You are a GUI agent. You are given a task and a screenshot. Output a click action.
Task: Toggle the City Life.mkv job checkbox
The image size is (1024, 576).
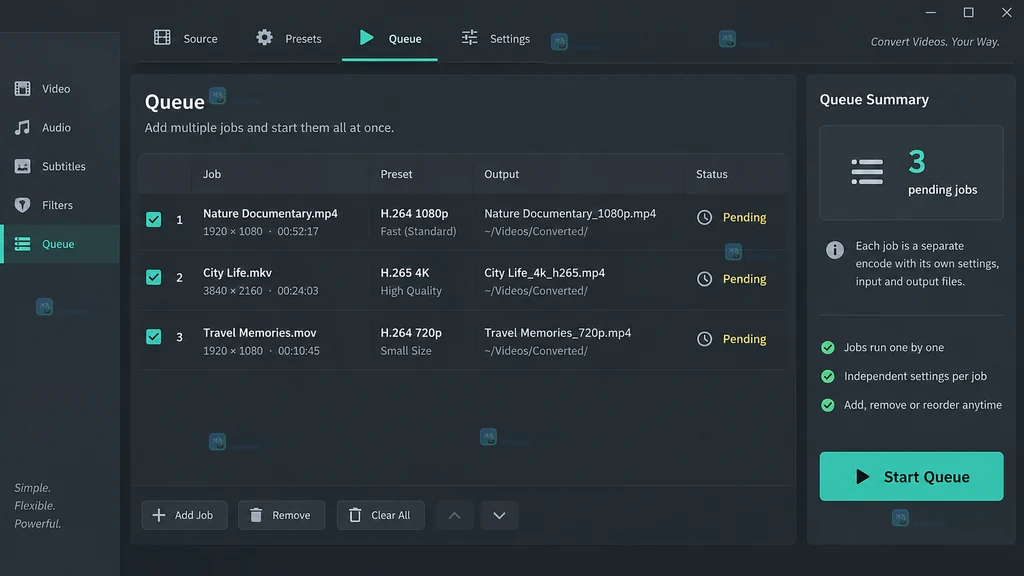pos(153,277)
